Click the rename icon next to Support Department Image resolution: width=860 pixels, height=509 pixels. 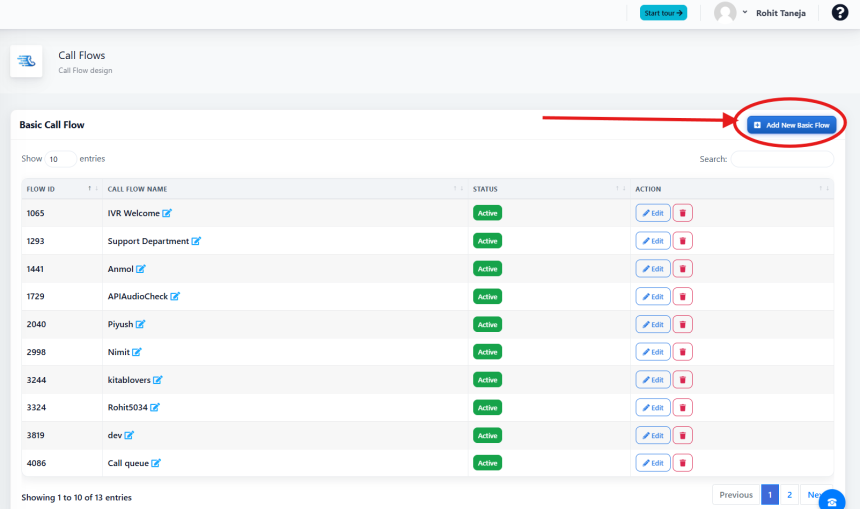pos(196,241)
